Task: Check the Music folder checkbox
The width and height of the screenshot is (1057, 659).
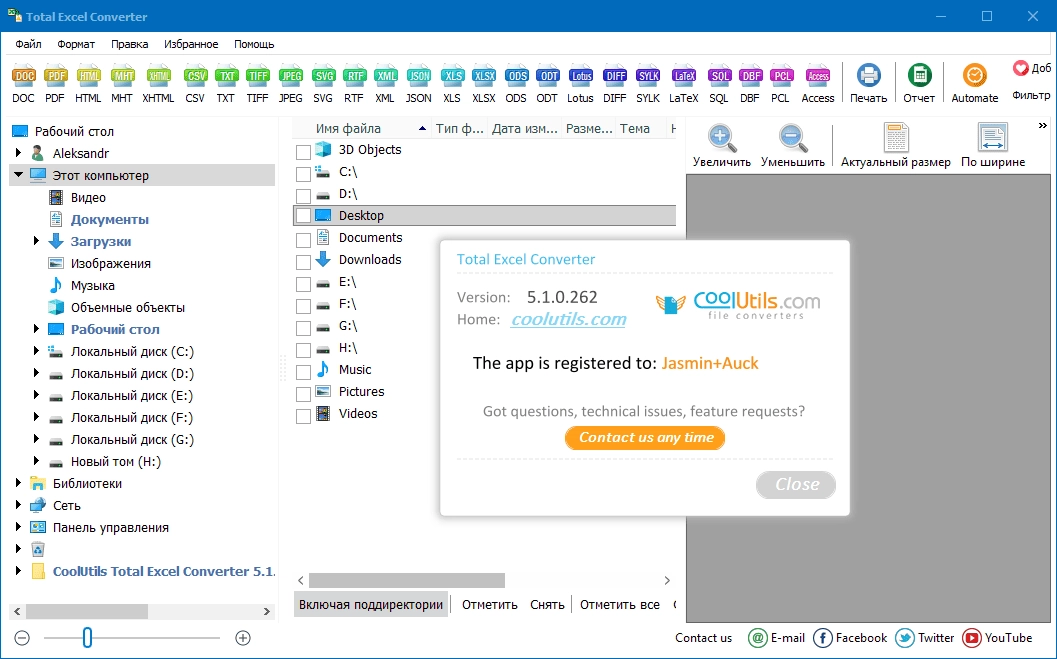Action: click(303, 371)
